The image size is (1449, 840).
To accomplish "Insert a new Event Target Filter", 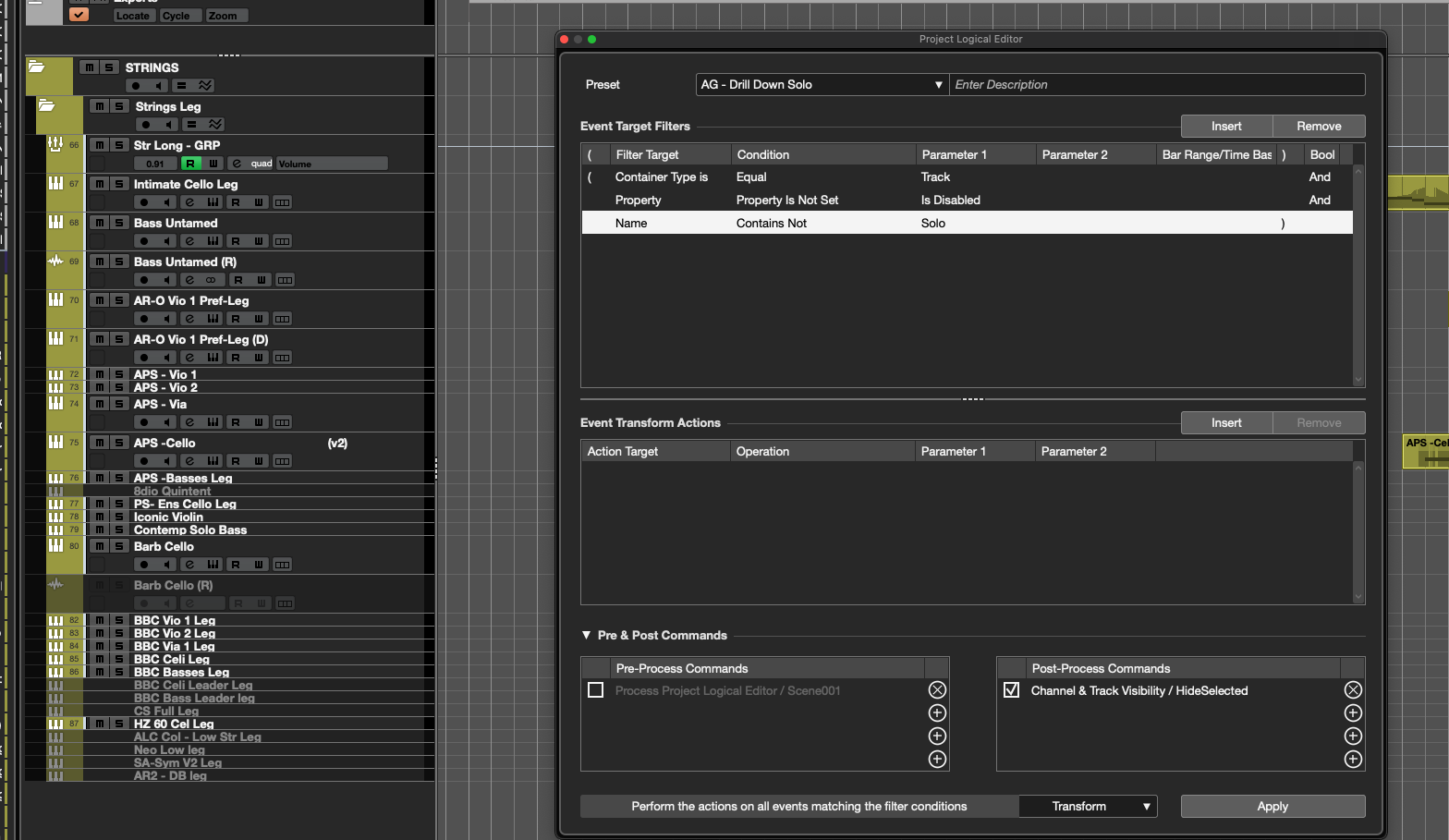I will [x=1226, y=126].
